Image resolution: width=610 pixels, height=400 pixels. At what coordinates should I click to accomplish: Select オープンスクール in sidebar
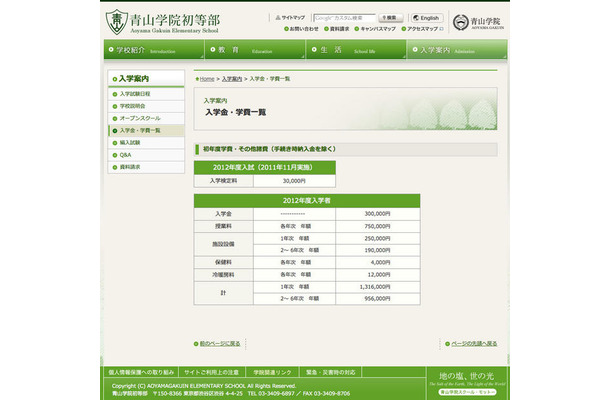click(146, 118)
